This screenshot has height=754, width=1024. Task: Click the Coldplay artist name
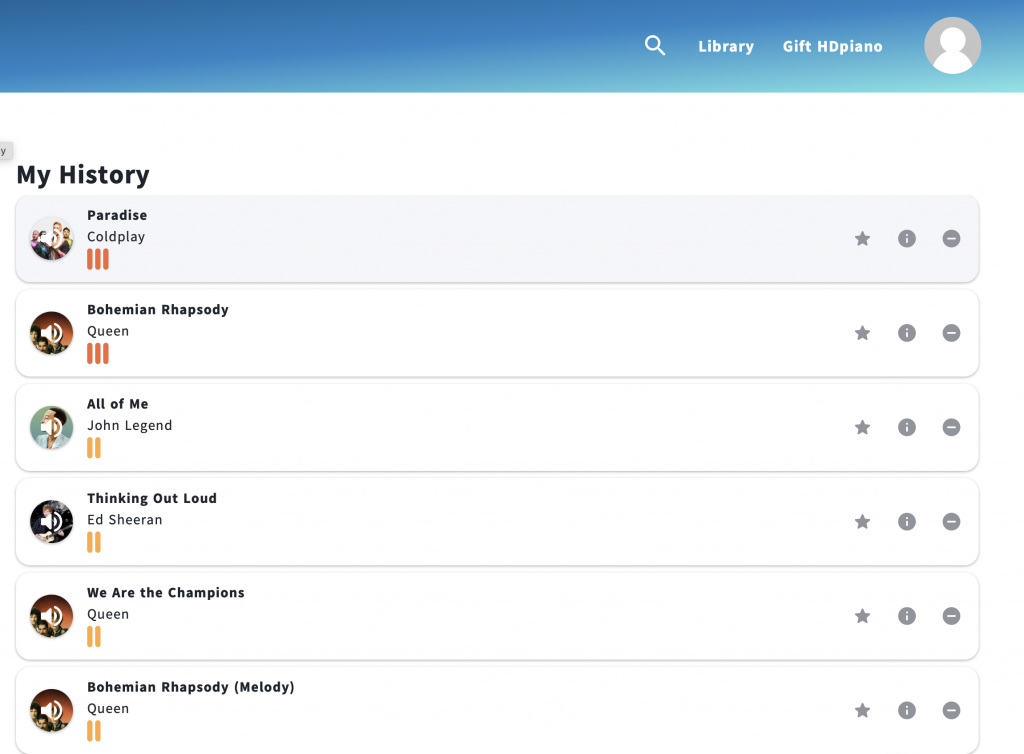[116, 237]
